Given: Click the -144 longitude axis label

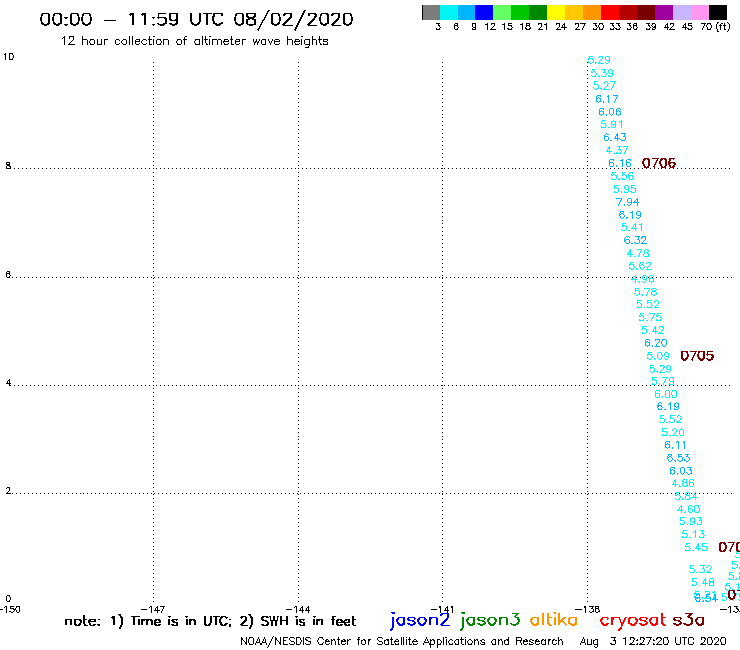Looking at the screenshot, I should point(298,609).
